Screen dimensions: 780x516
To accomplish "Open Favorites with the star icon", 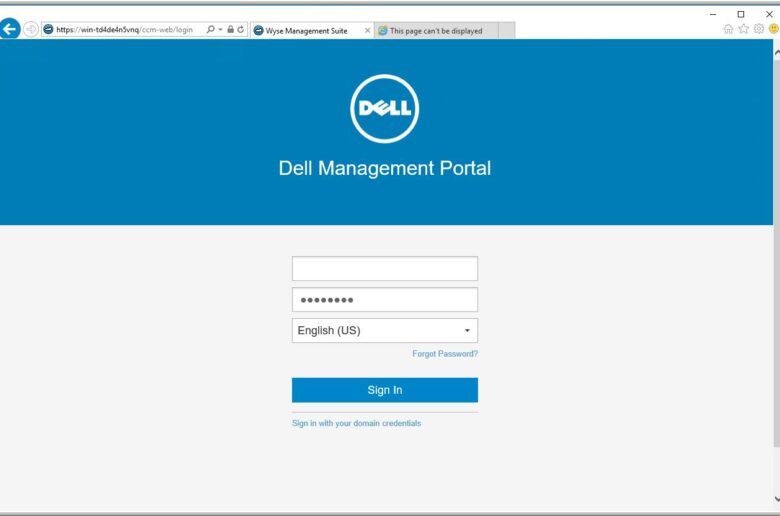I will point(744,29).
